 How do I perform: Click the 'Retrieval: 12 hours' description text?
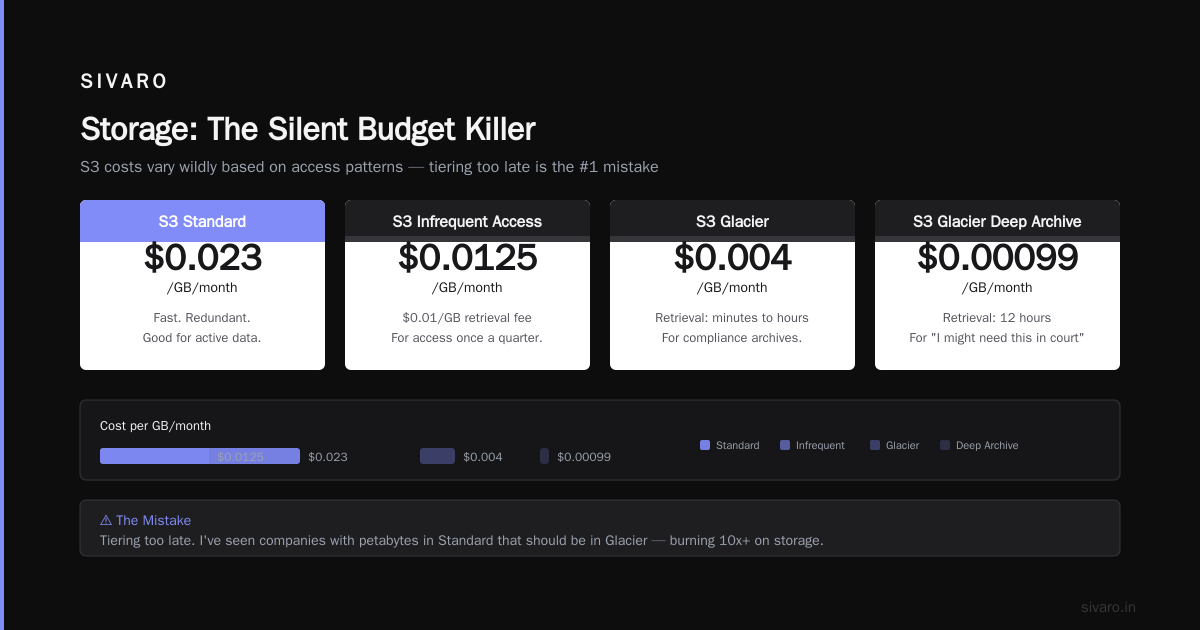(x=997, y=318)
